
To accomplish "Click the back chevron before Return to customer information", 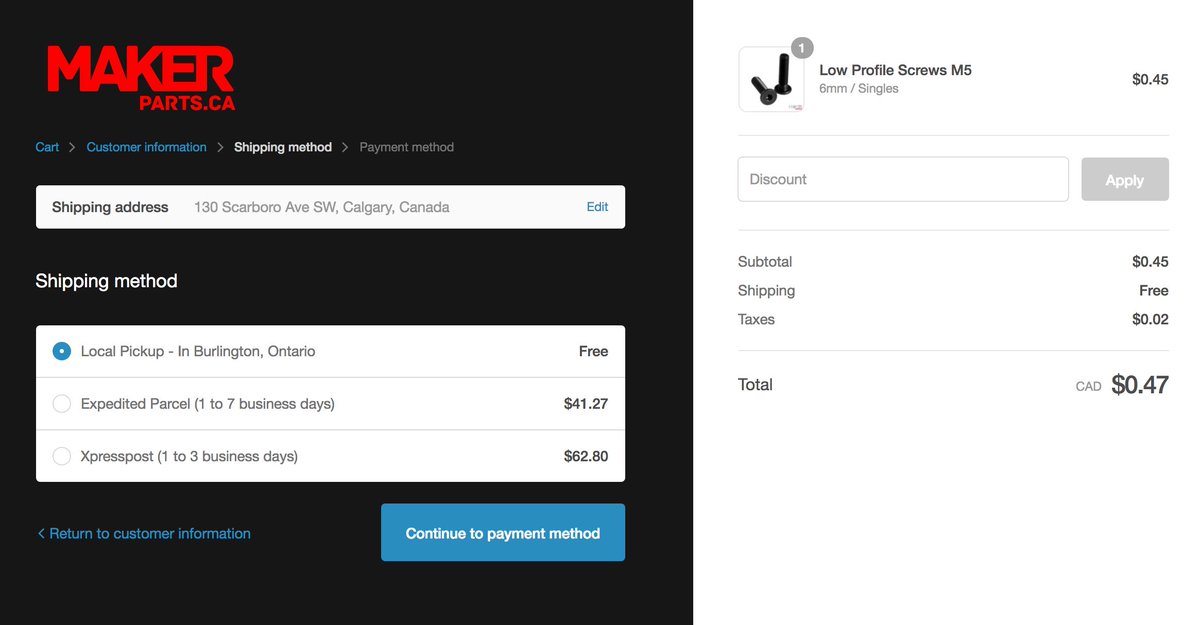I will [41, 534].
